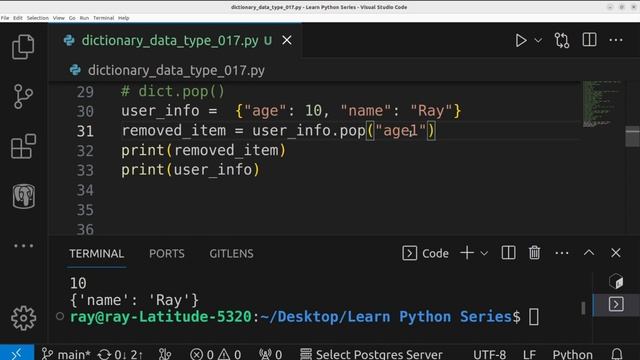This screenshot has height=360, width=640.
Task: Open the Selection menu
Action: tap(38, 18)
